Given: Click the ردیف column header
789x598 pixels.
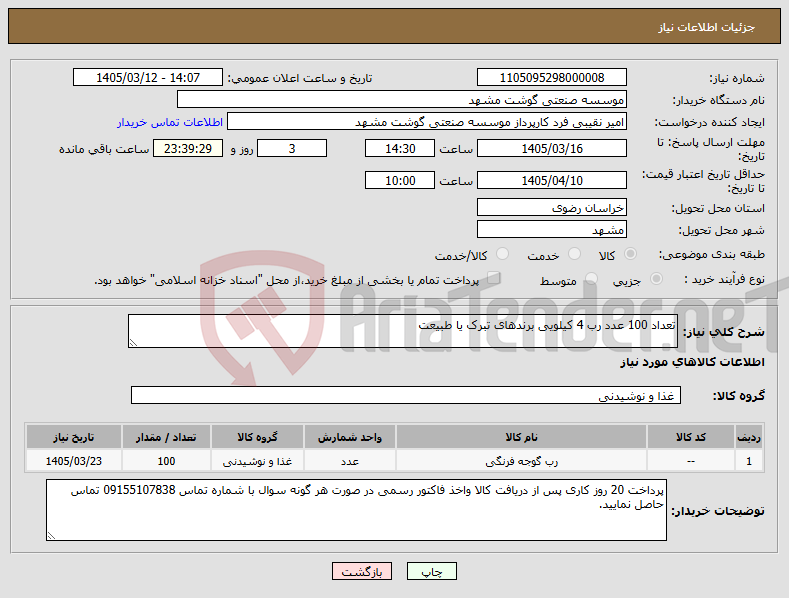Looking at the screenshot, I should click(749, 437).
